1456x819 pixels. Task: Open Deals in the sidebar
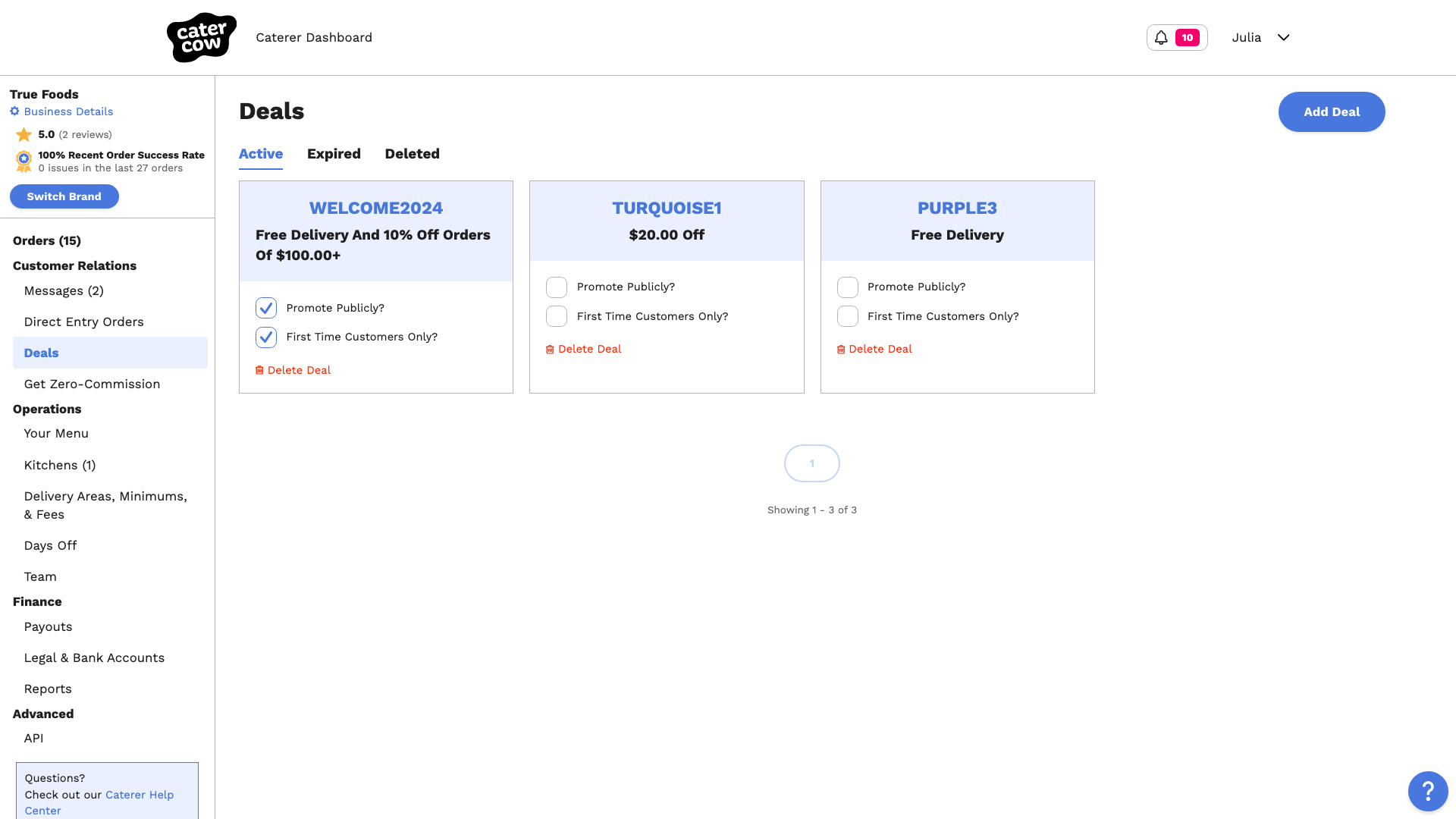point(110,353)
